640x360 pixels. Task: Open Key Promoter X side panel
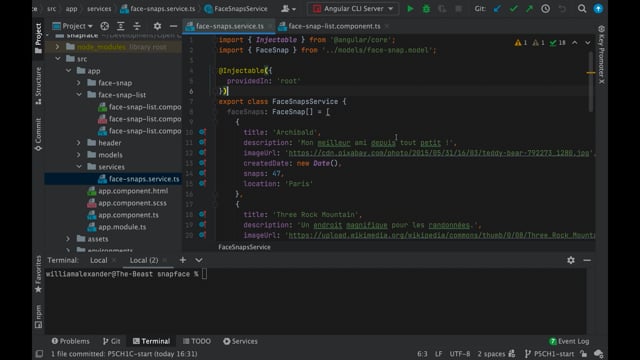point(601,55)
